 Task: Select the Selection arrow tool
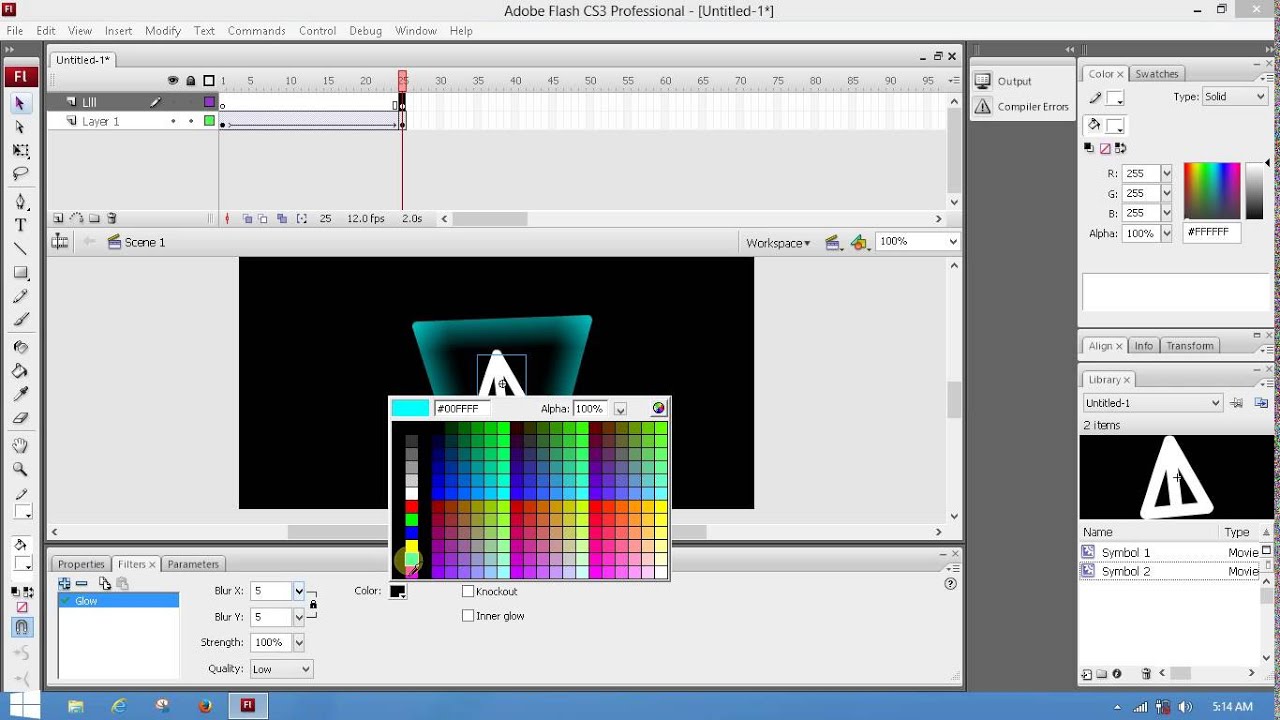click(20, 104)
